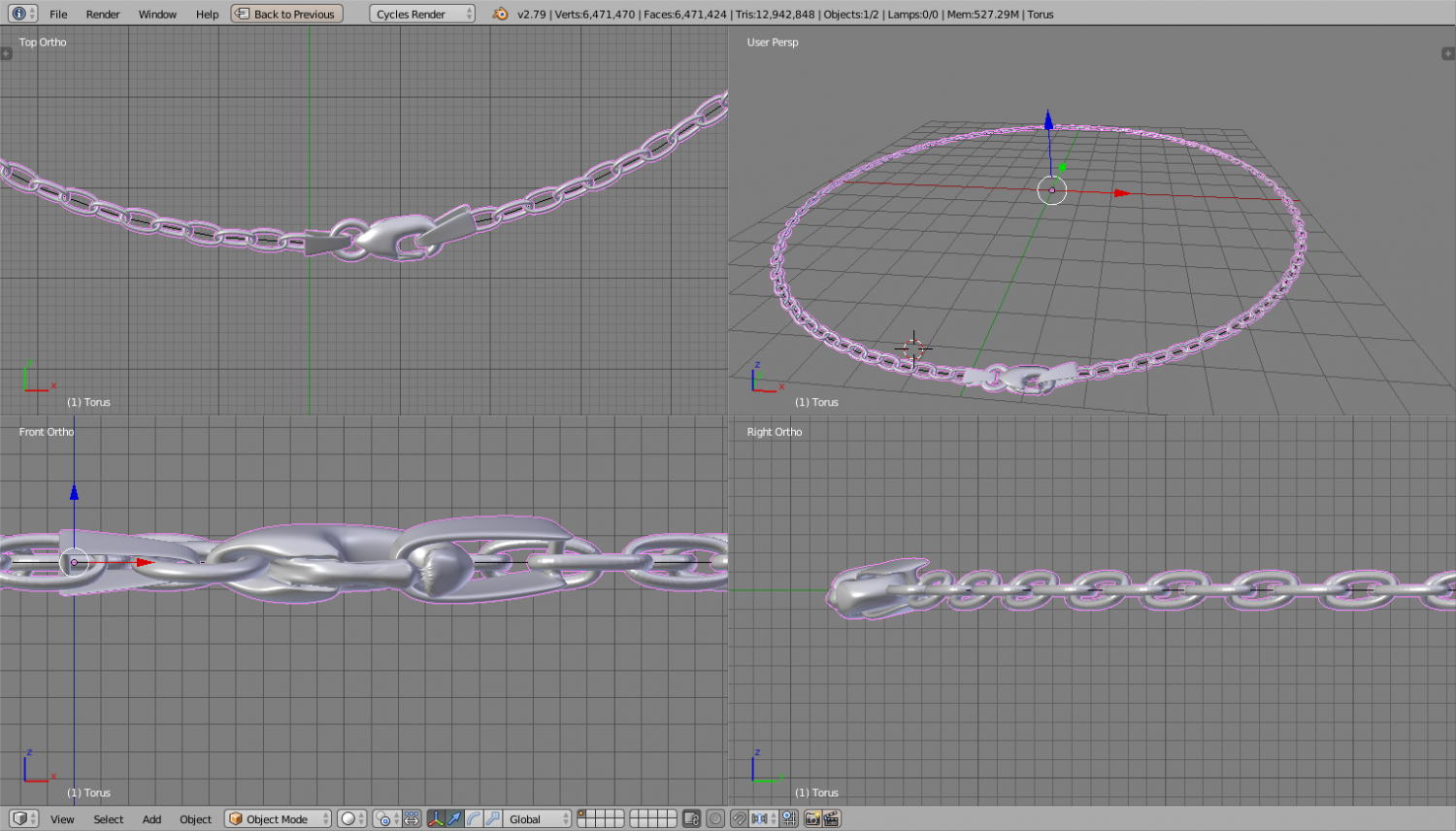Open the Render menu
1456x831 pixels.
tap(102, 14)
